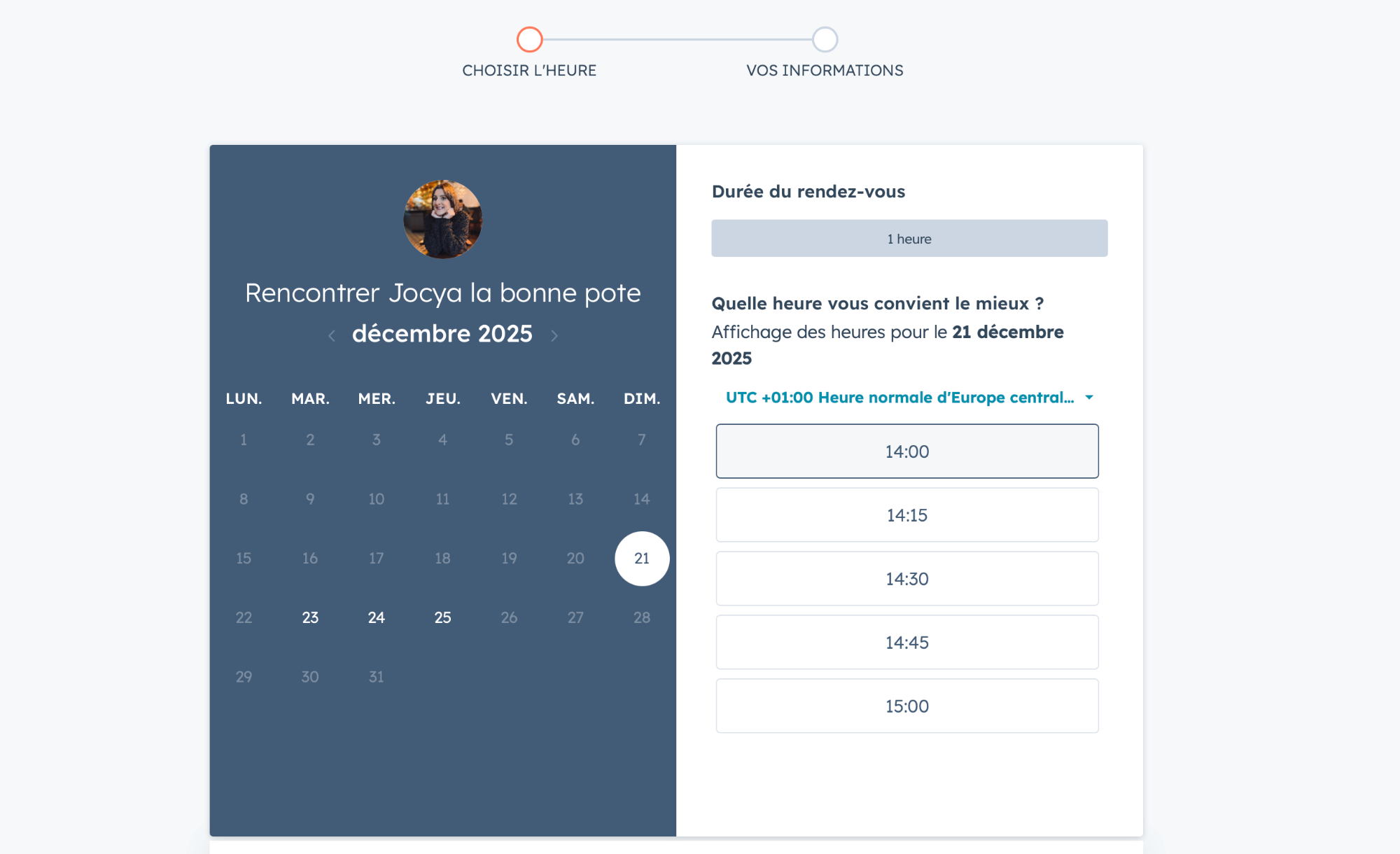Book the 15:00 time slot

point(907,706)
